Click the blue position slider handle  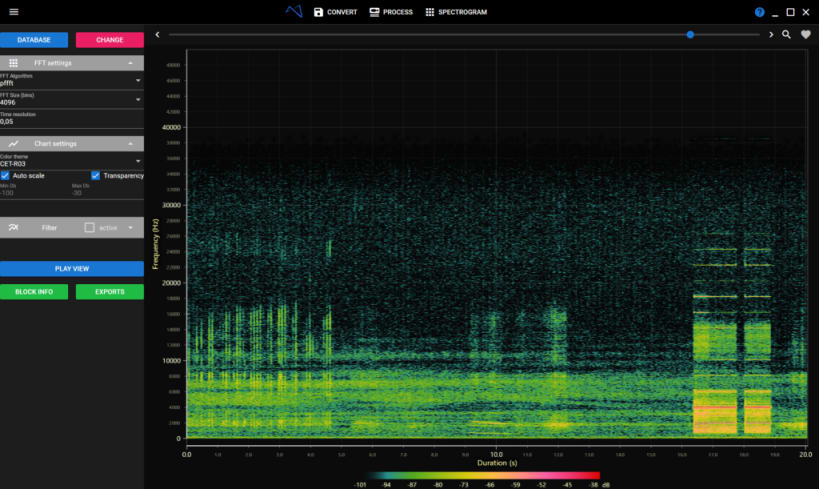coord(690,34)
